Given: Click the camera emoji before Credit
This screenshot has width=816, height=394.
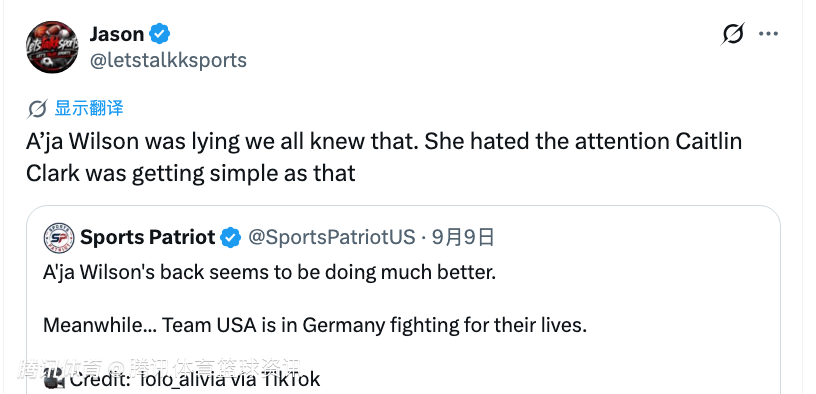Looking at the screenshot, I should 54,378.
